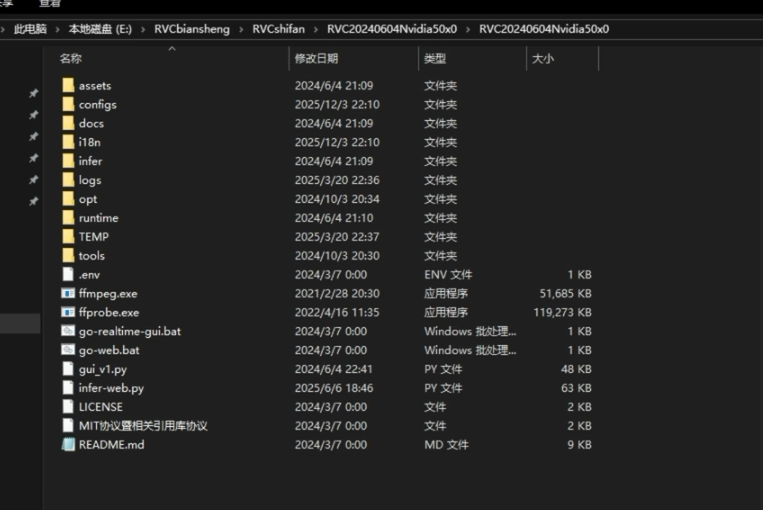Click the pin icon beside the opt row
Viewport: 763px width, 510px height.
pyautogui.click(x=33, y=201)
